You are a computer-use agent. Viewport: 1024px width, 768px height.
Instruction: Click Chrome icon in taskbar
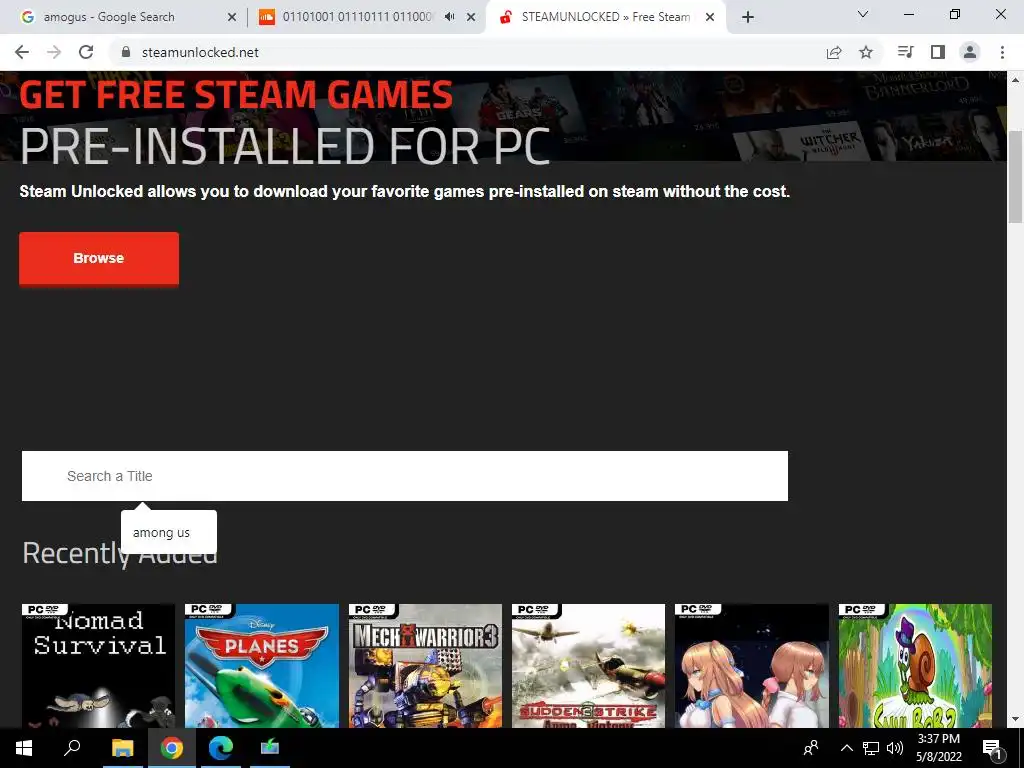click(x=172, y=748)
